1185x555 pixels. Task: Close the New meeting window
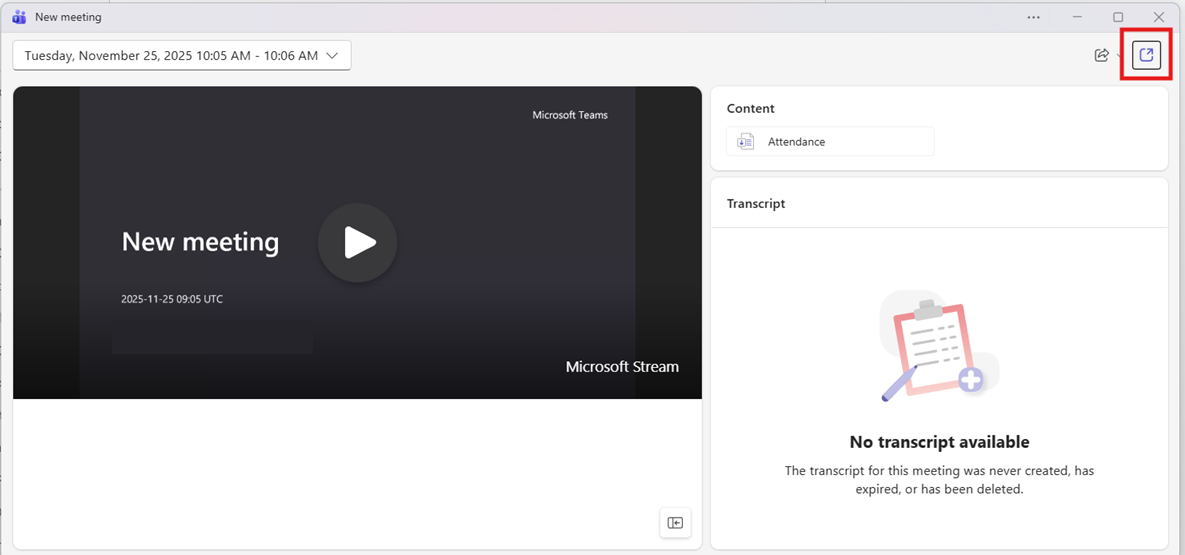click(x=1158, y=17)
